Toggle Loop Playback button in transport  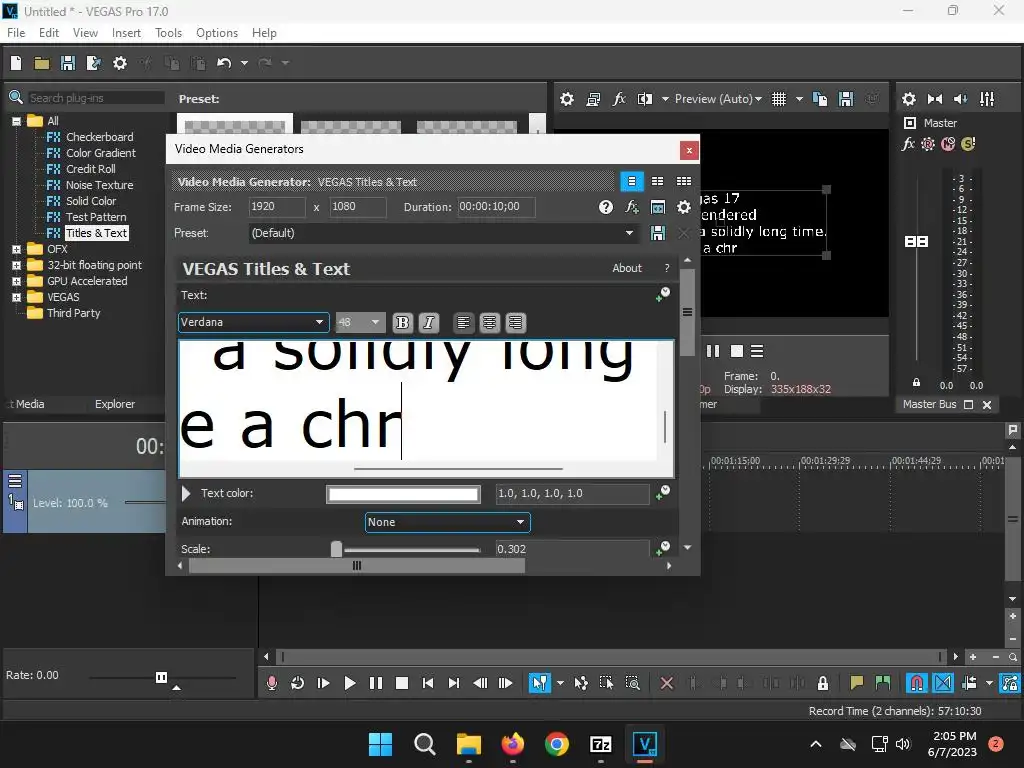[x=297, y=683]
